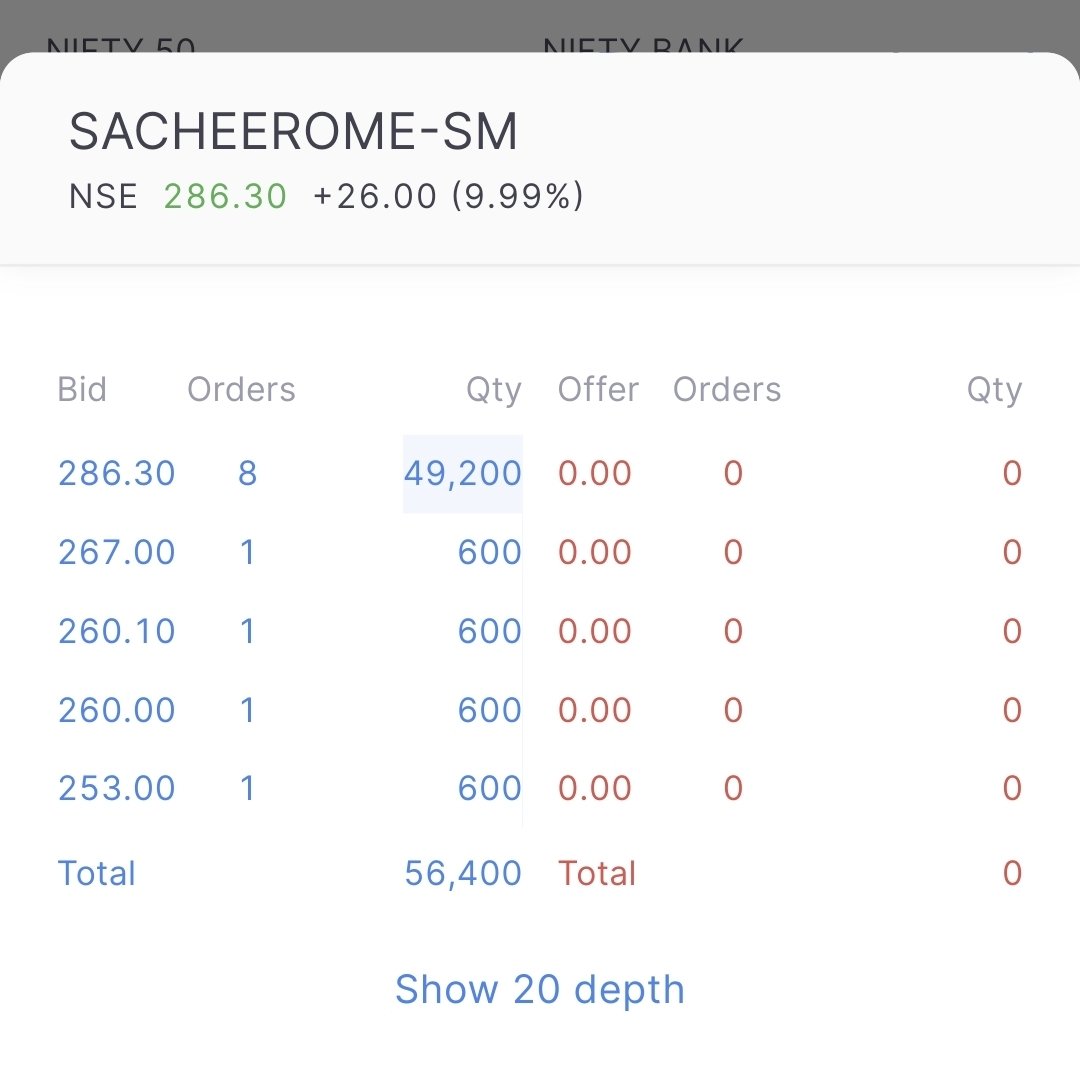Click the +26.00 (9.99%) change value
Viewport: 1080px width, 1070px height.
click(x=448, y=196)
